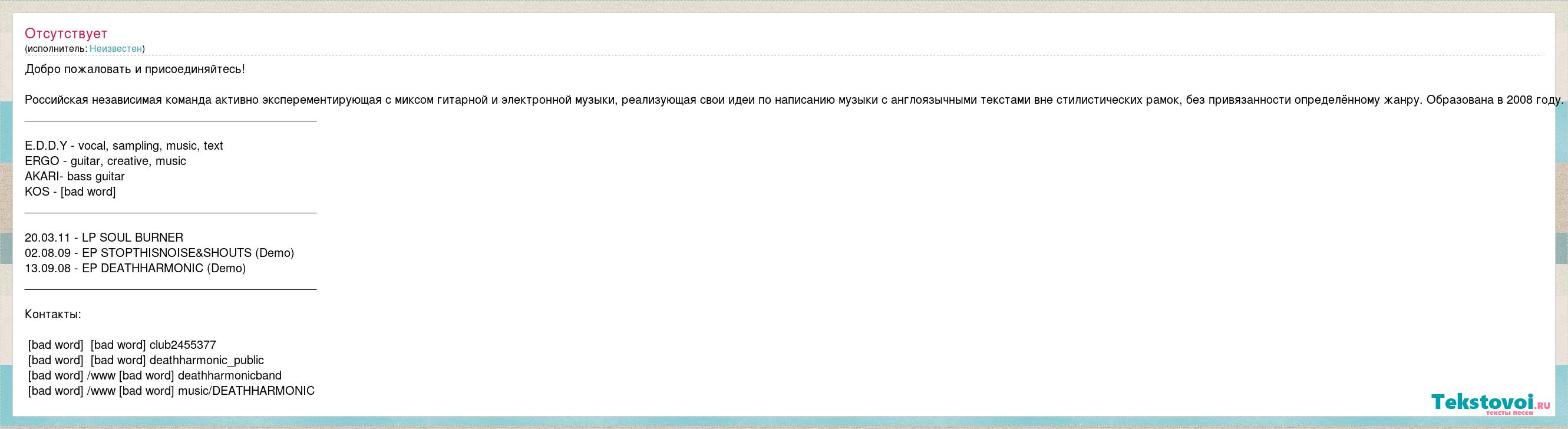Viewport: 1568px width, 429px height.
Task: Open the Неизвестен performer link
Action: coord(115,49)
